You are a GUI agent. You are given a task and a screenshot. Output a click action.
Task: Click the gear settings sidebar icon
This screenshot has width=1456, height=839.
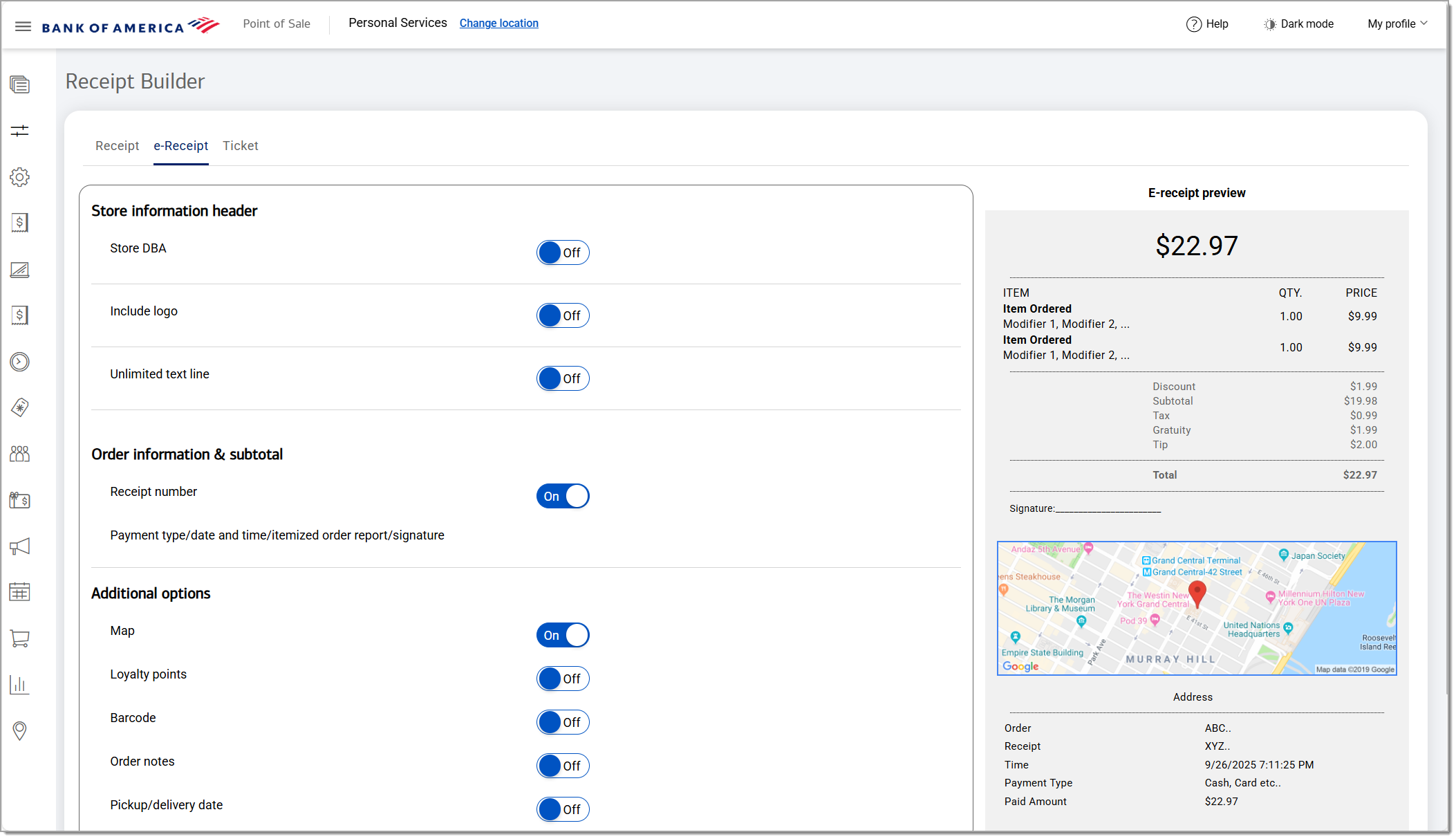point(19,177)
